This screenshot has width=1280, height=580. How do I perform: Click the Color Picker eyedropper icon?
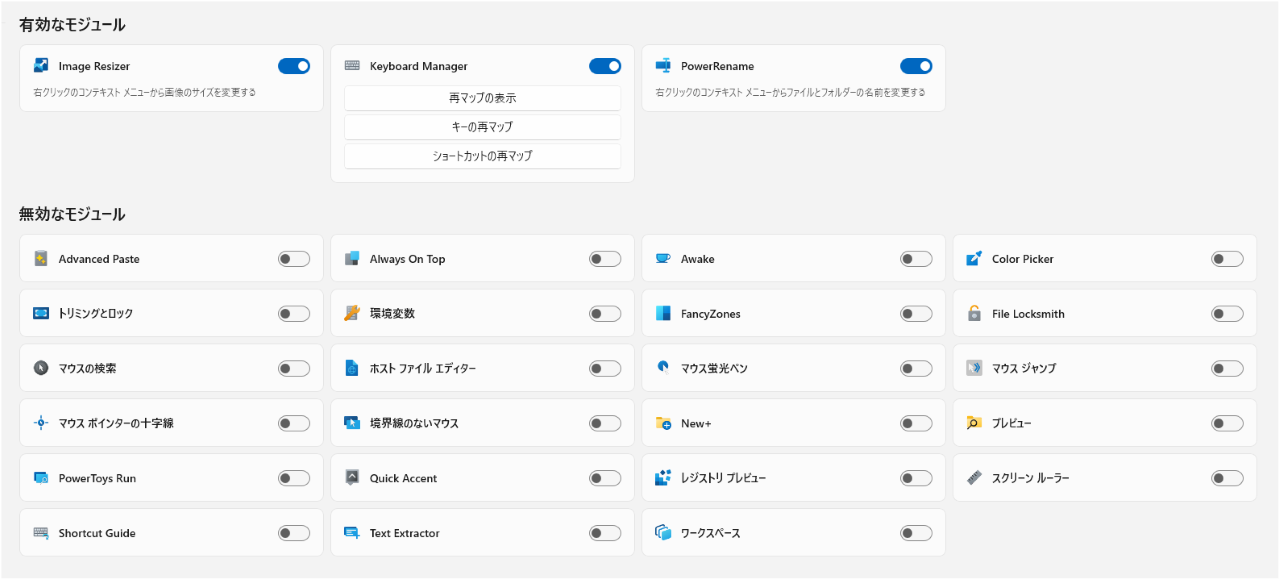click(x=974, y=259)
